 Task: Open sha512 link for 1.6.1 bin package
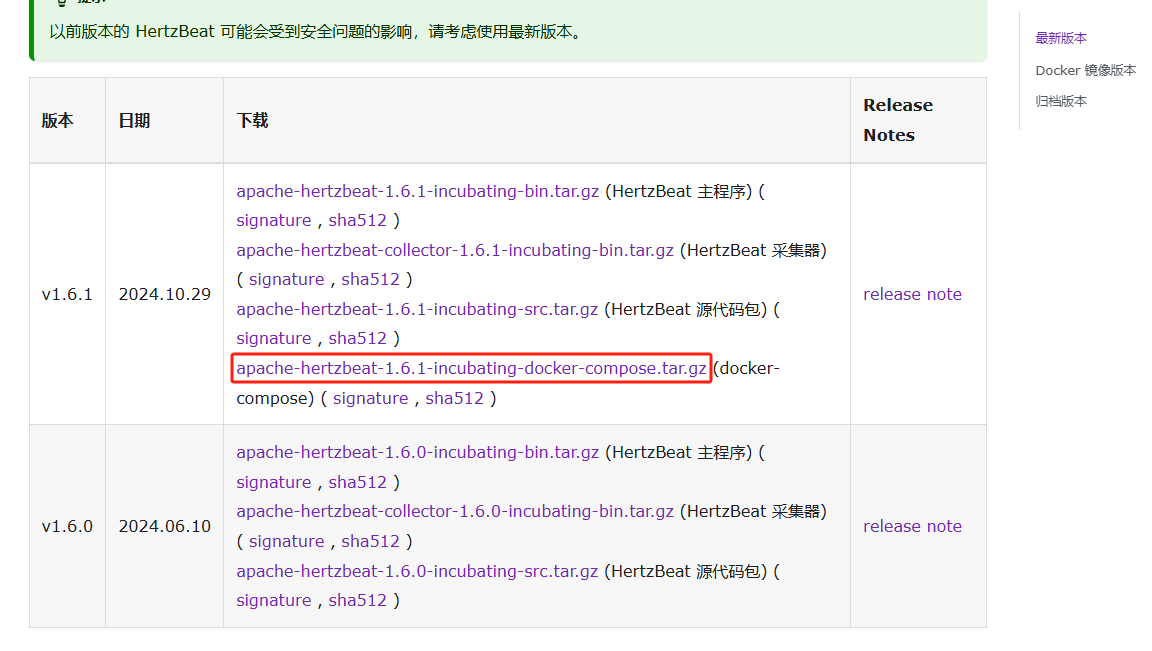[357, 220]
